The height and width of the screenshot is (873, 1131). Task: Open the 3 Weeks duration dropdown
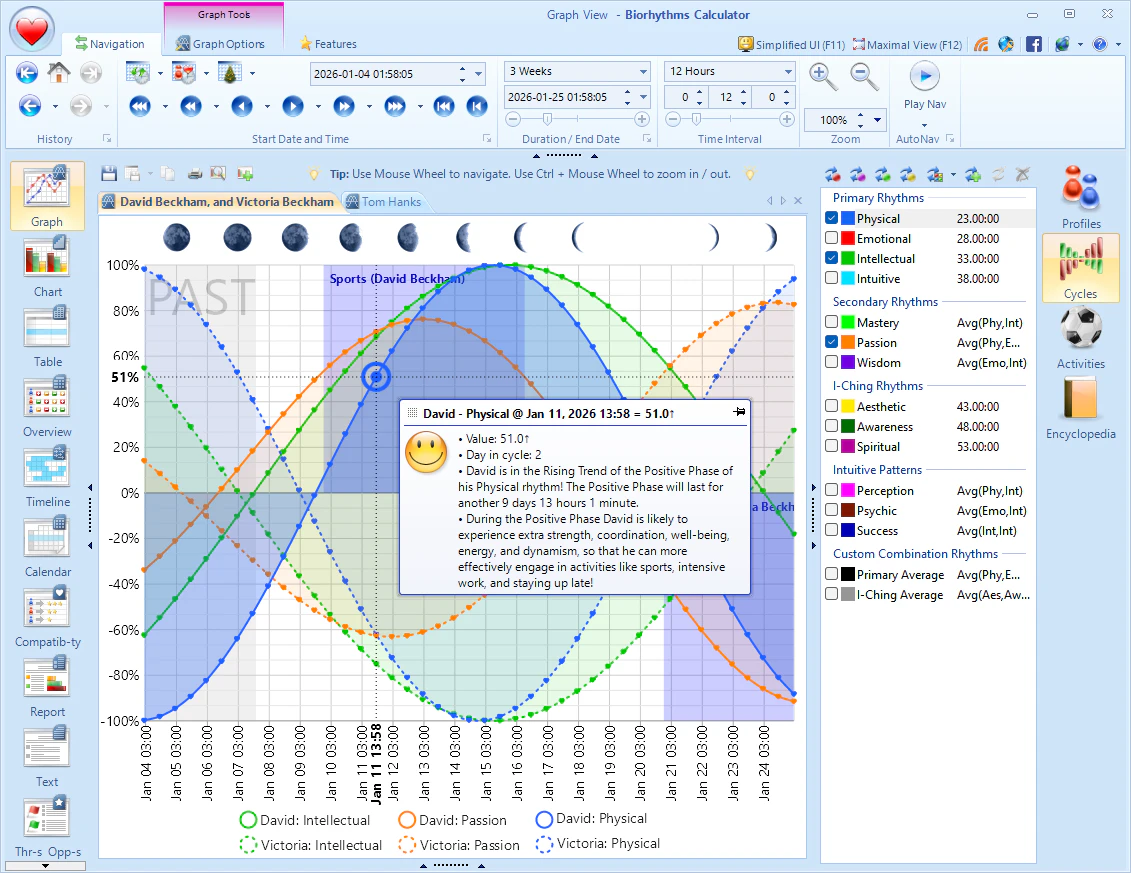pos(643,71)
